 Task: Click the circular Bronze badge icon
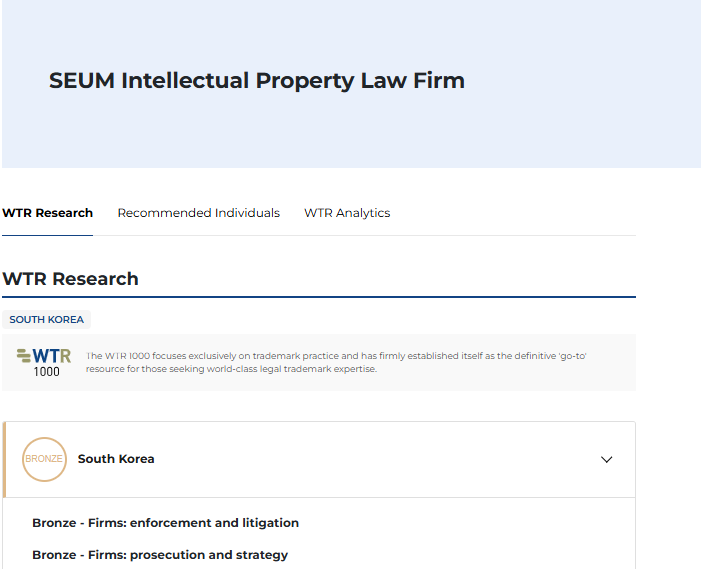tap(44, 459)
